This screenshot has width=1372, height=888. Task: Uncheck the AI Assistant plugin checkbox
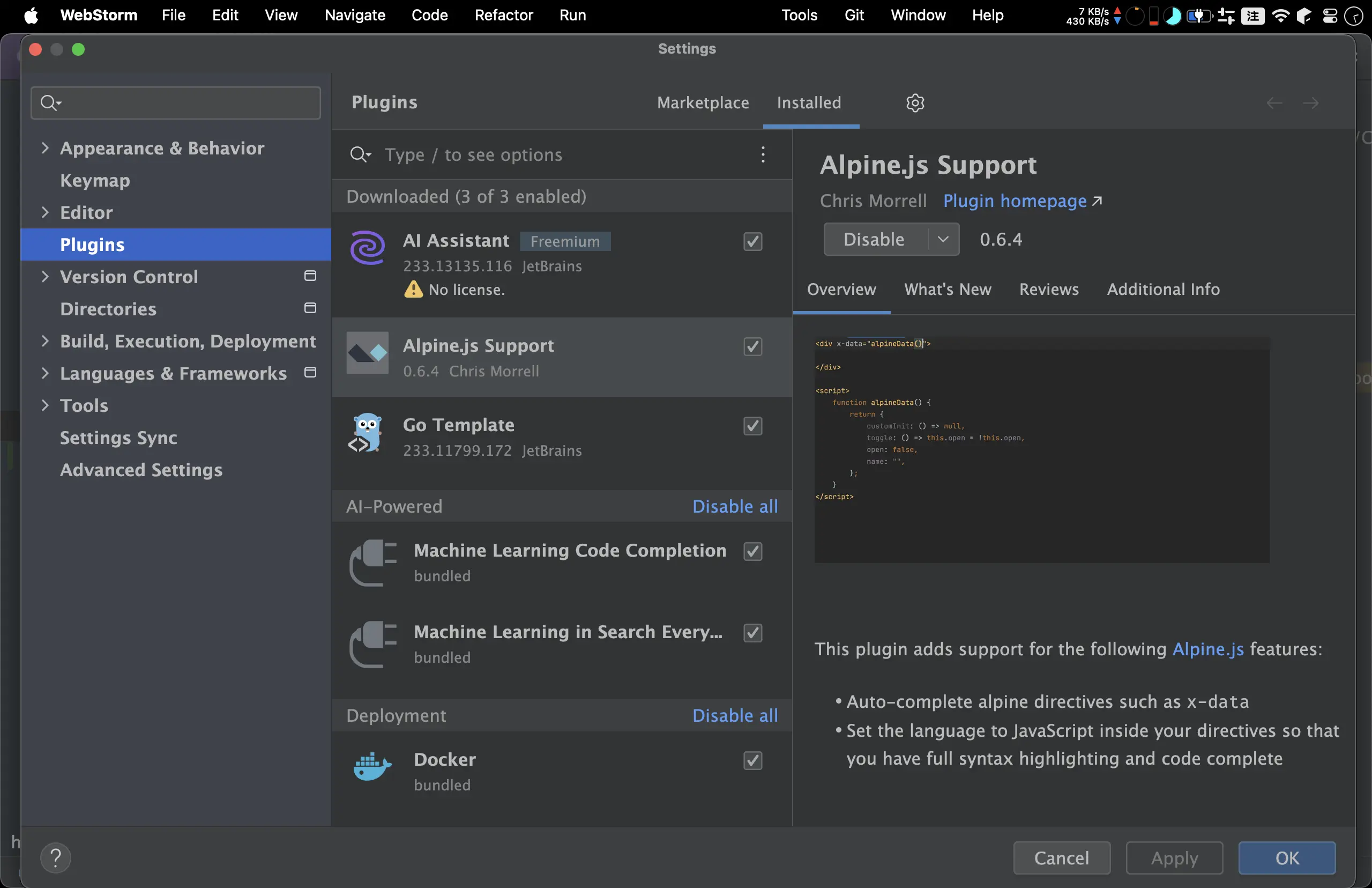(x=752, y=241)
